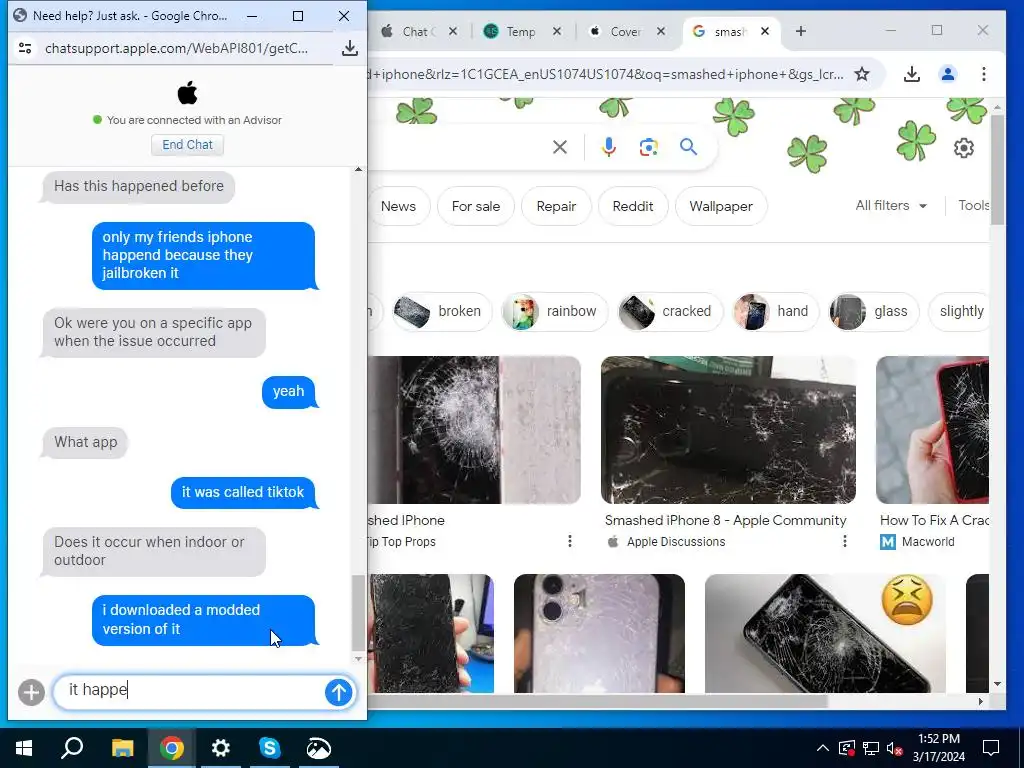Screen dimensions: 1024x768
Task: Select the Repair filter chip
Action: (556, 206)
